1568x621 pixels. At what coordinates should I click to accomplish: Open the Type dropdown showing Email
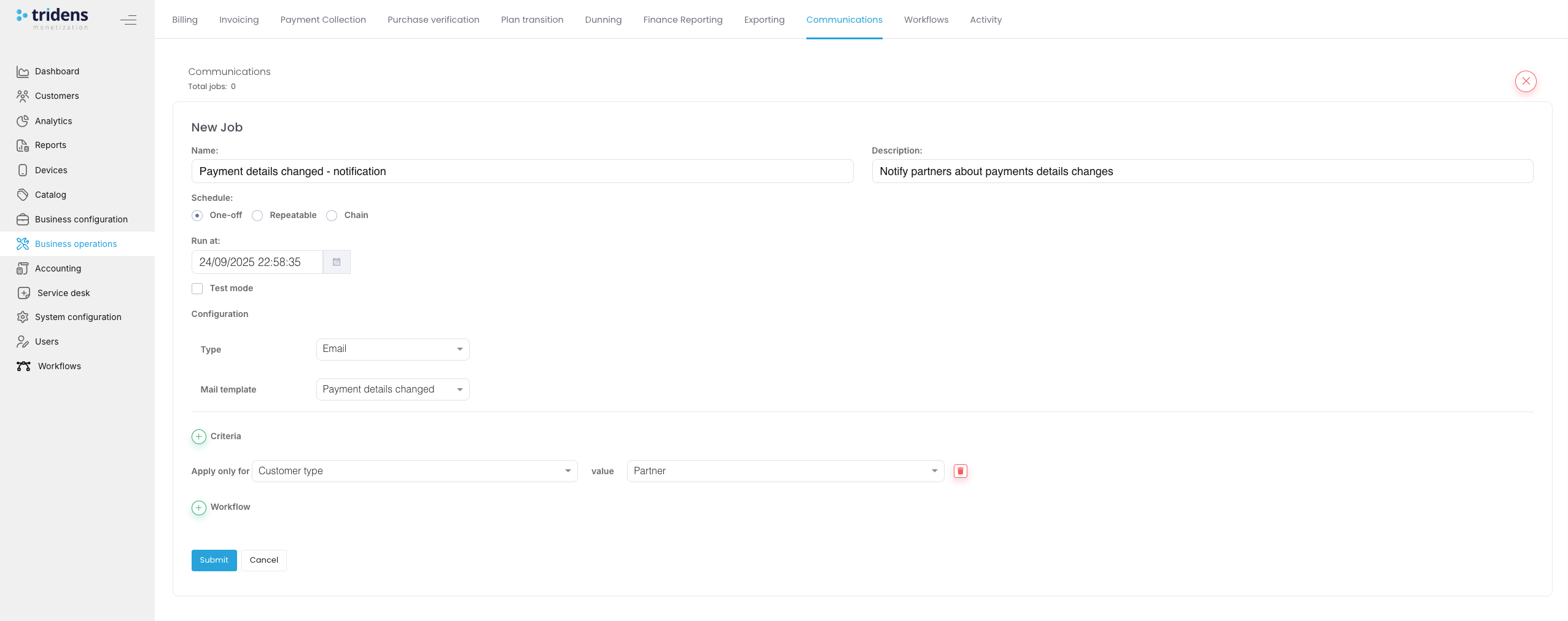(392, 350)
